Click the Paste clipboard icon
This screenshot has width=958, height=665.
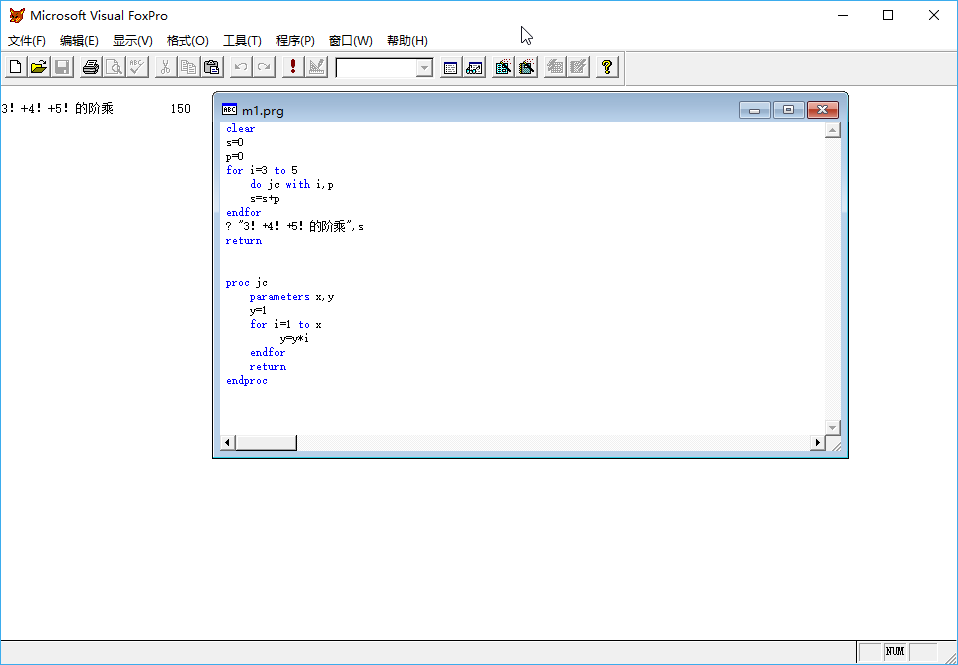(x=212, y=67)
